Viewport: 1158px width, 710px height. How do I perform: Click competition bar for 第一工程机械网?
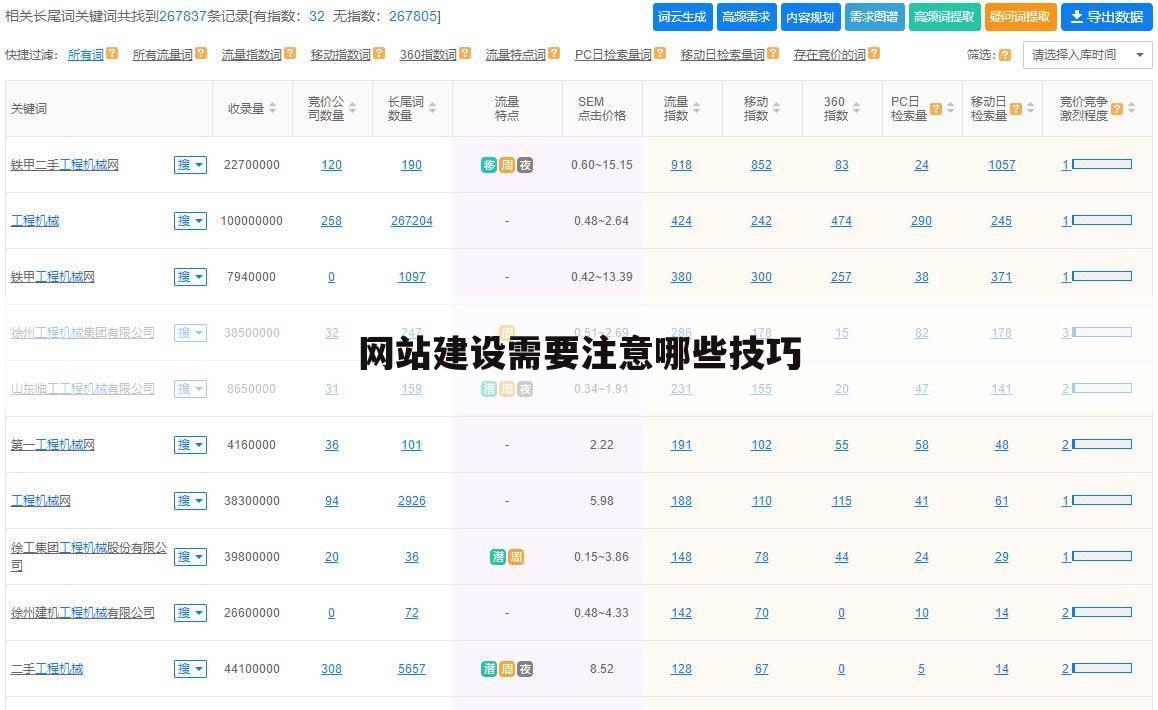pos(1102,444)
